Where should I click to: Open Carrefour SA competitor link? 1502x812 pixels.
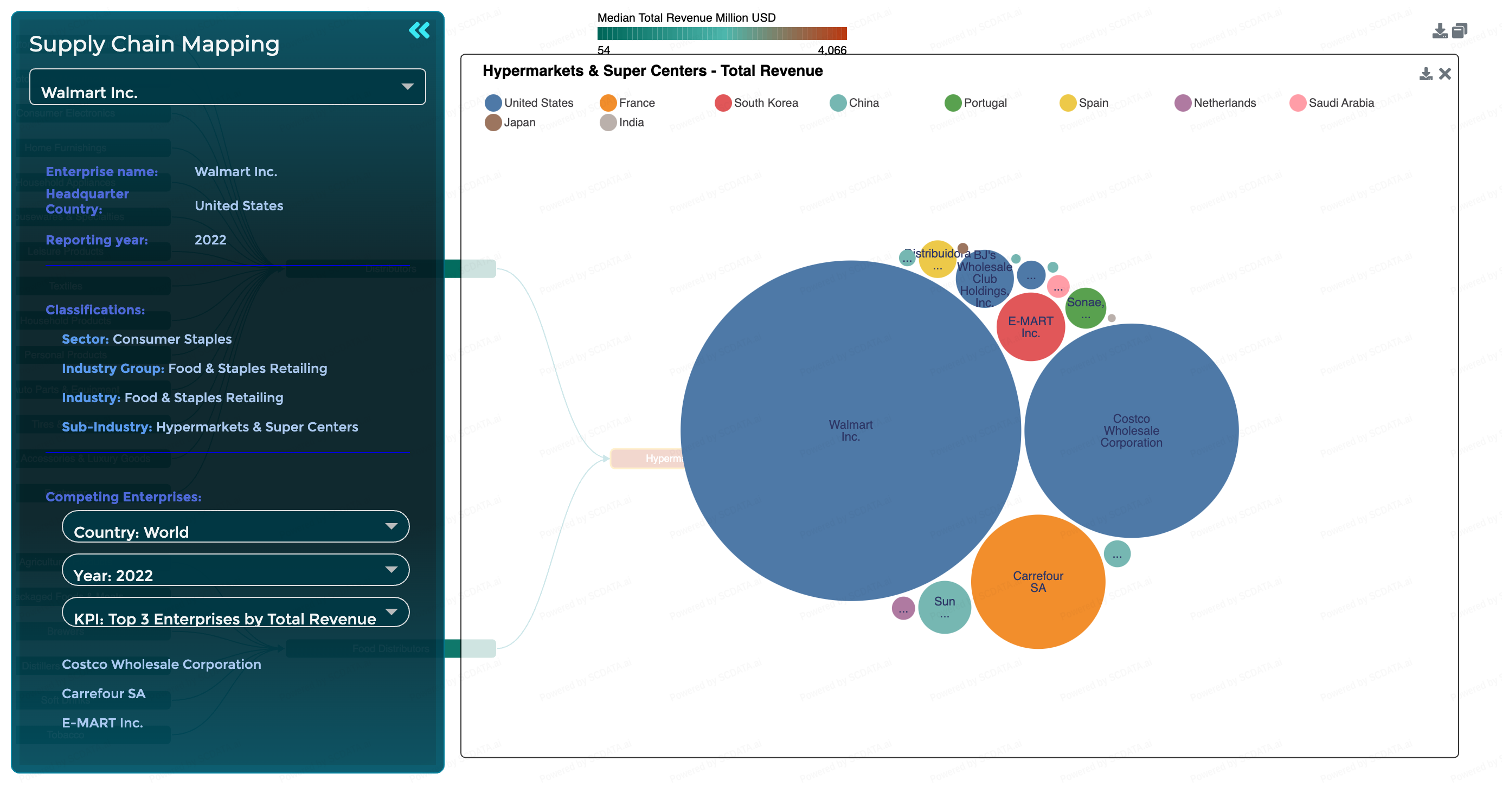(x=103, y=693)
